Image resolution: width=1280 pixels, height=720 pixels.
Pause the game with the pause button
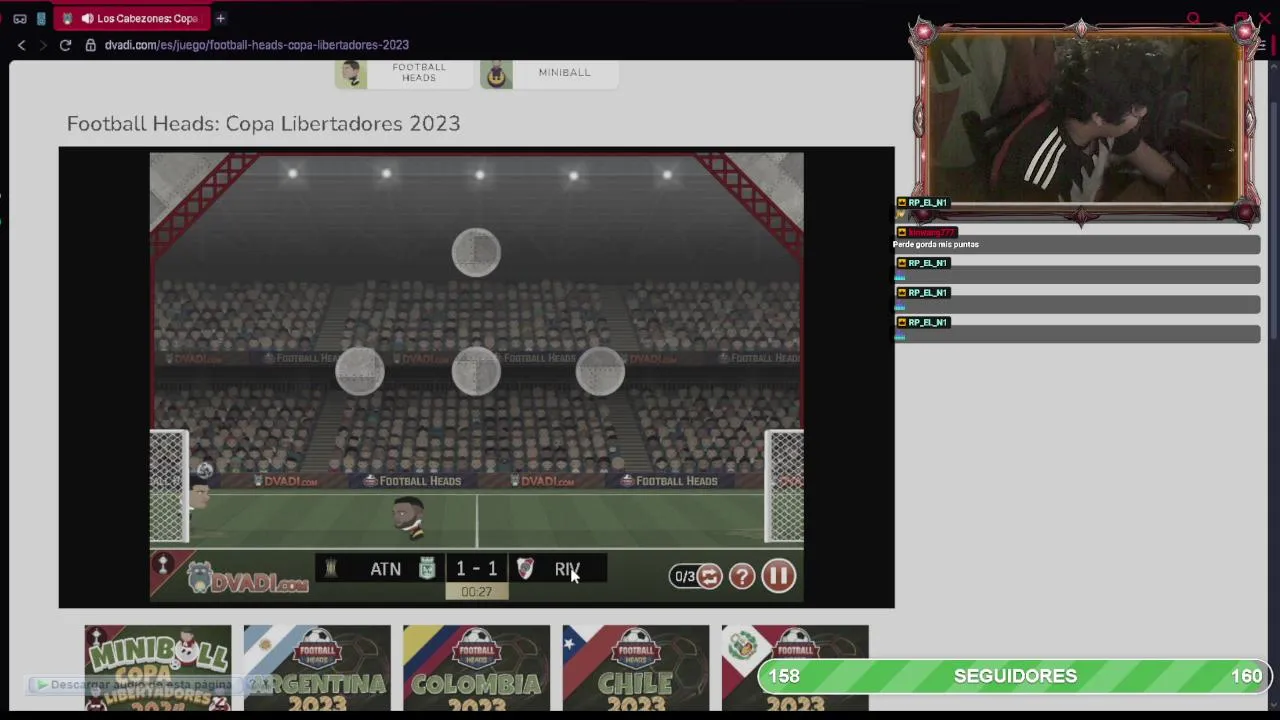(x=778, y=576)
